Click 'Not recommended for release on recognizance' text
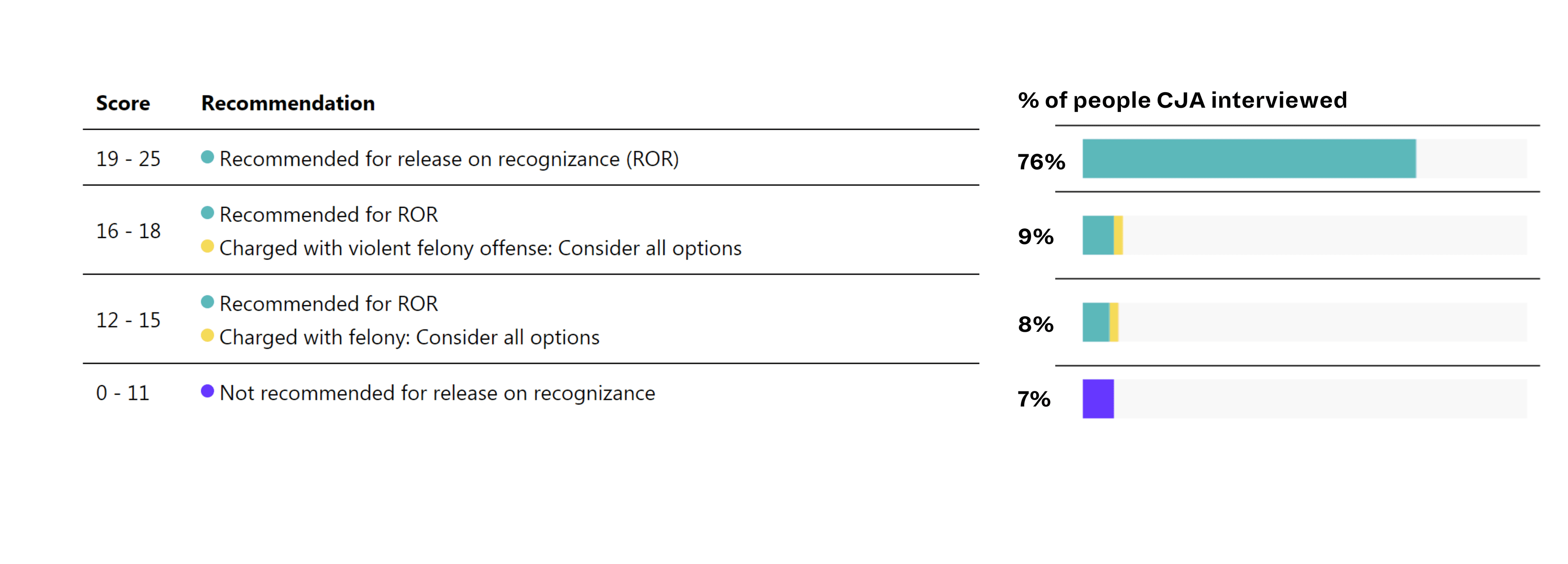 (x=437, y=393)
